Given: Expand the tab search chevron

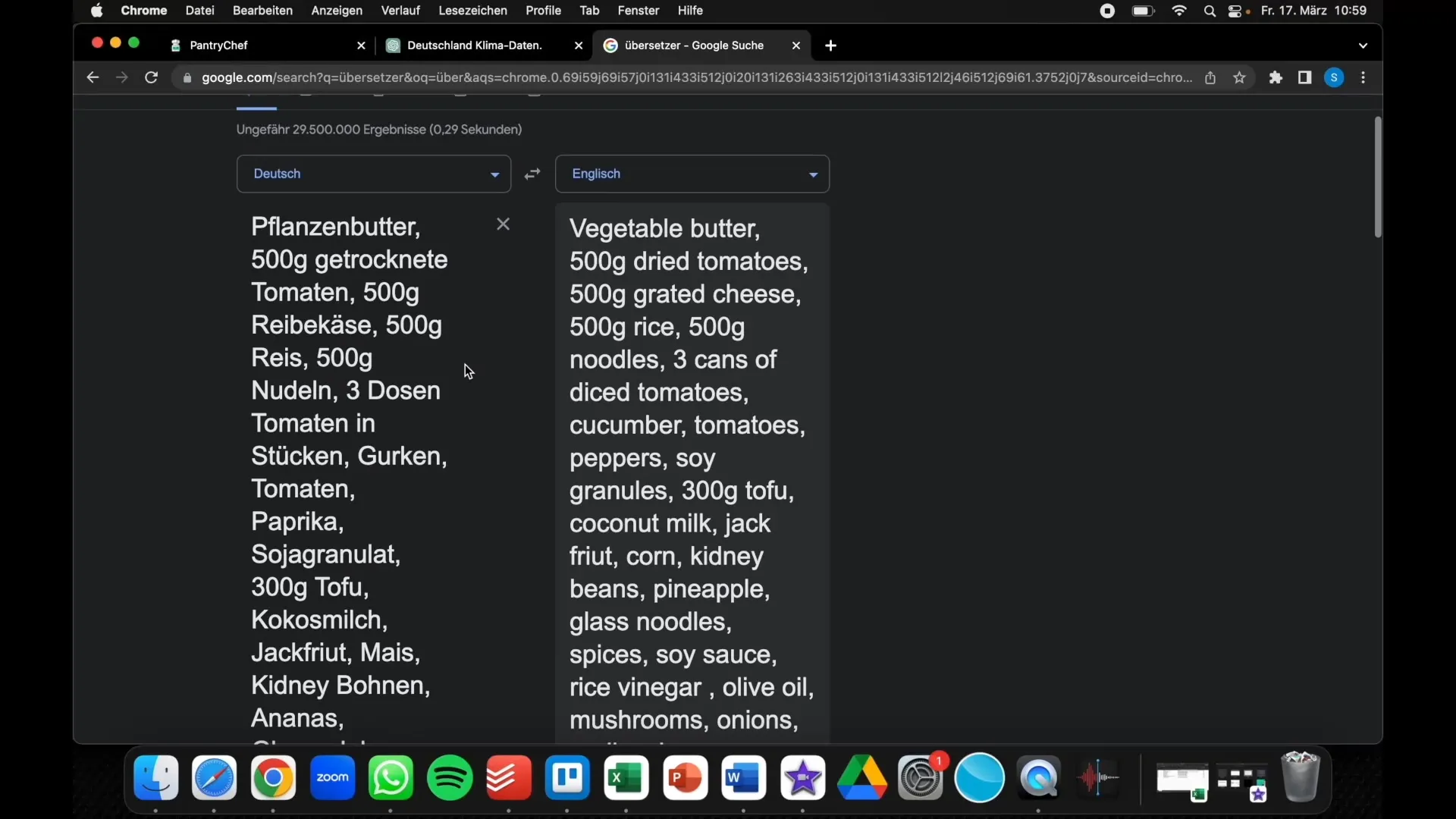Looking at the screenshot, I should (1363, 45).
